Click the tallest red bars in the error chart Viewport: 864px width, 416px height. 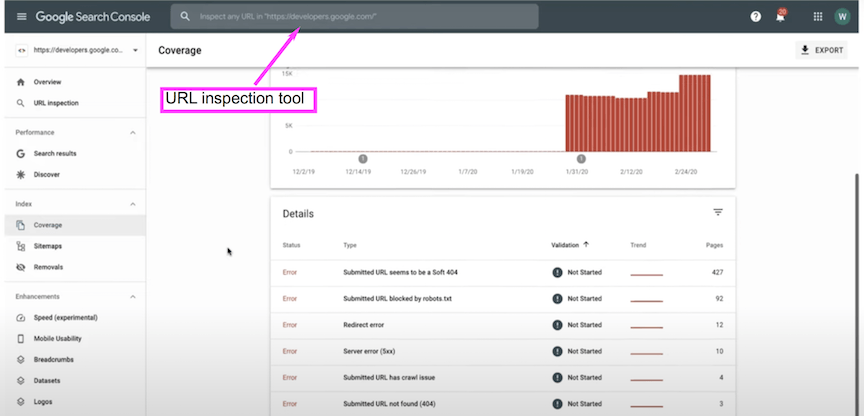click(694, 113)
